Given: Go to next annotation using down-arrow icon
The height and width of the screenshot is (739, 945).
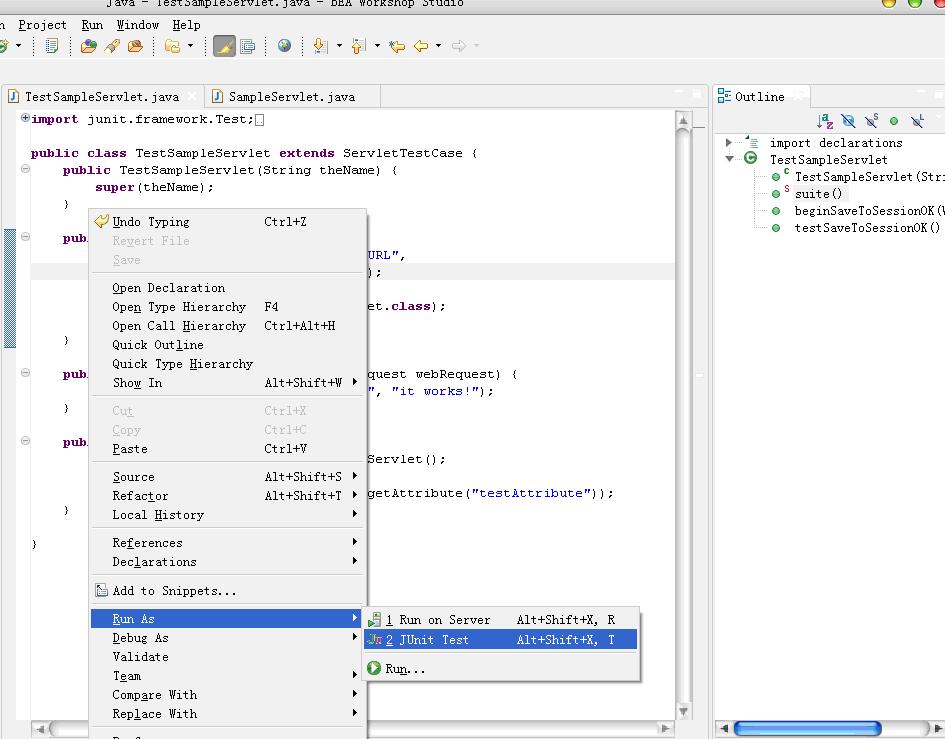Looking at the screenshot, I should click(319, 46).
